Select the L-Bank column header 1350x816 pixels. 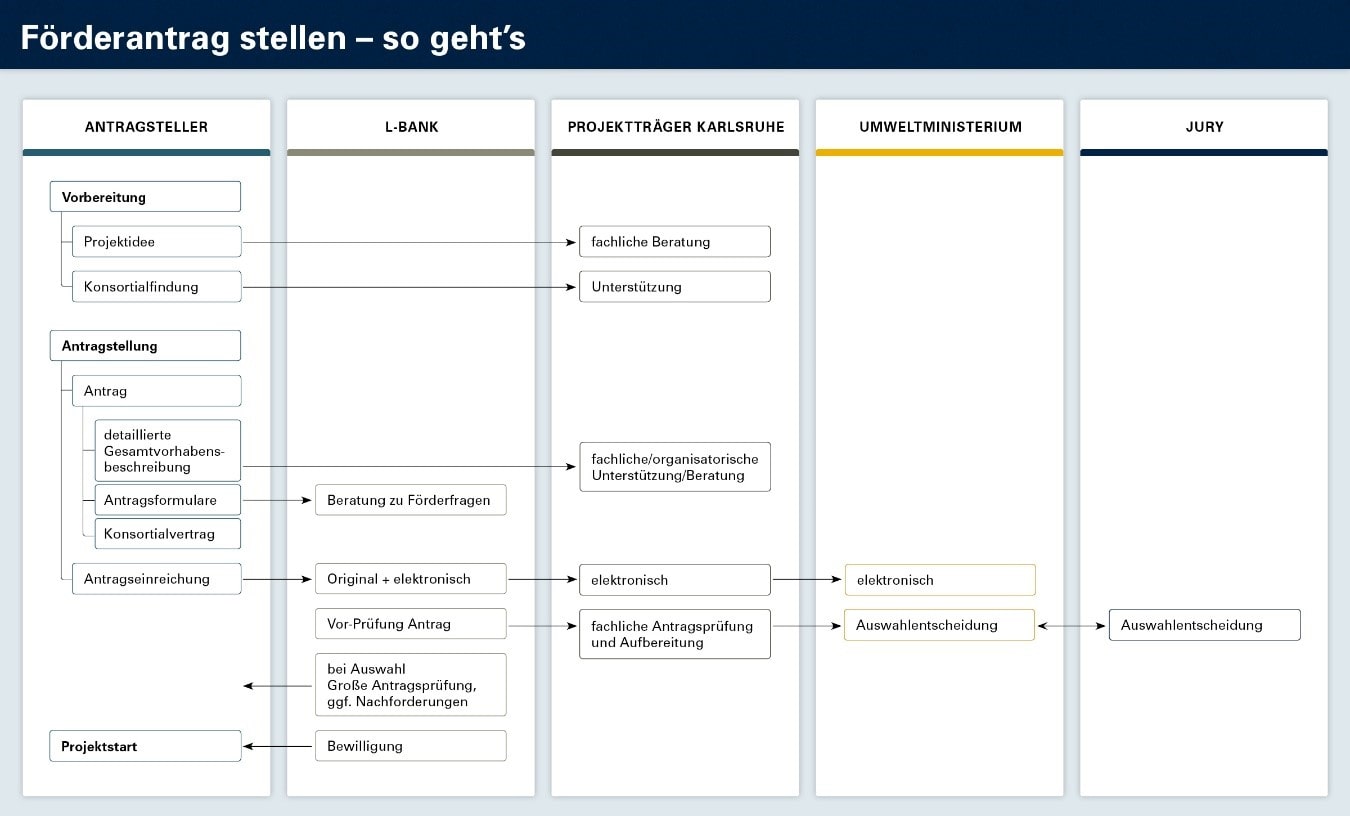coord(411,127)
